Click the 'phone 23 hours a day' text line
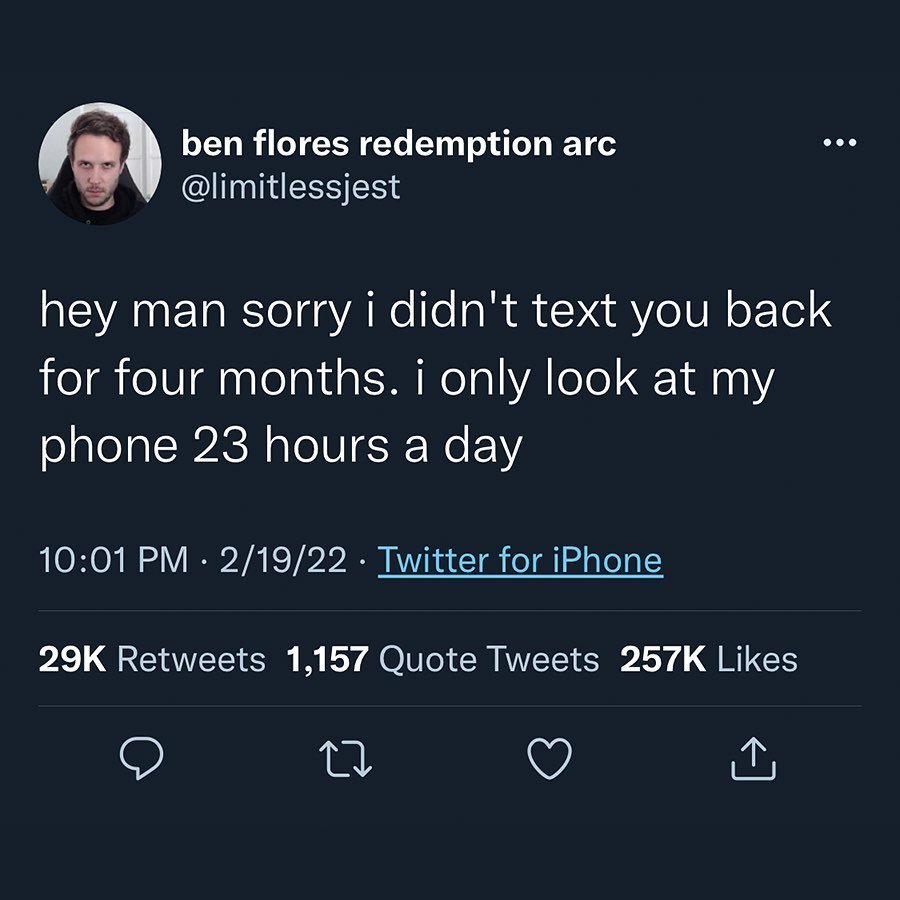The image size is (900, 900). 281,448
